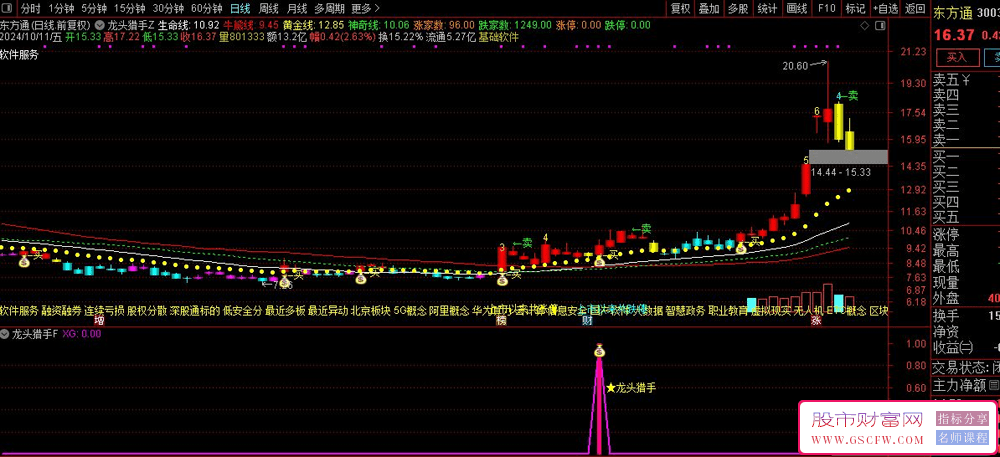1000x457 pixels.
Task: Expand 更多 period options
Action: pyautogui.click(x=365, y=8)
